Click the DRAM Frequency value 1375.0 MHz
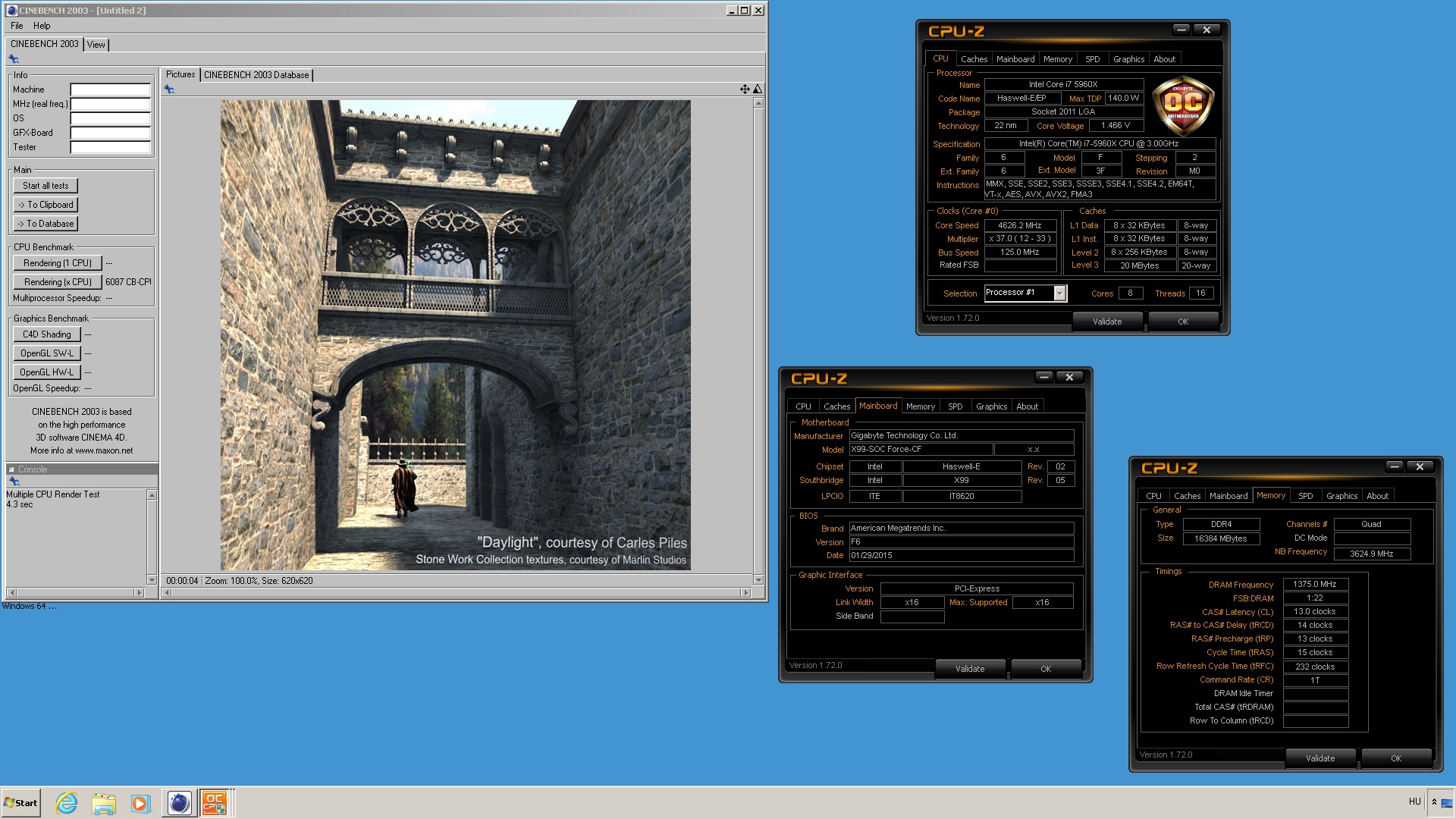This screenshot has width=1456, height=819. [x=1315, y=585]
